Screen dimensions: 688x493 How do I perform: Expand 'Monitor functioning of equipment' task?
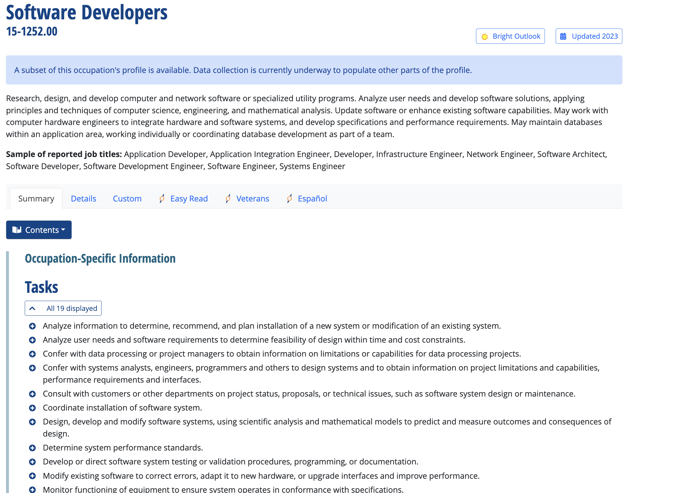(x=32, y=489)
